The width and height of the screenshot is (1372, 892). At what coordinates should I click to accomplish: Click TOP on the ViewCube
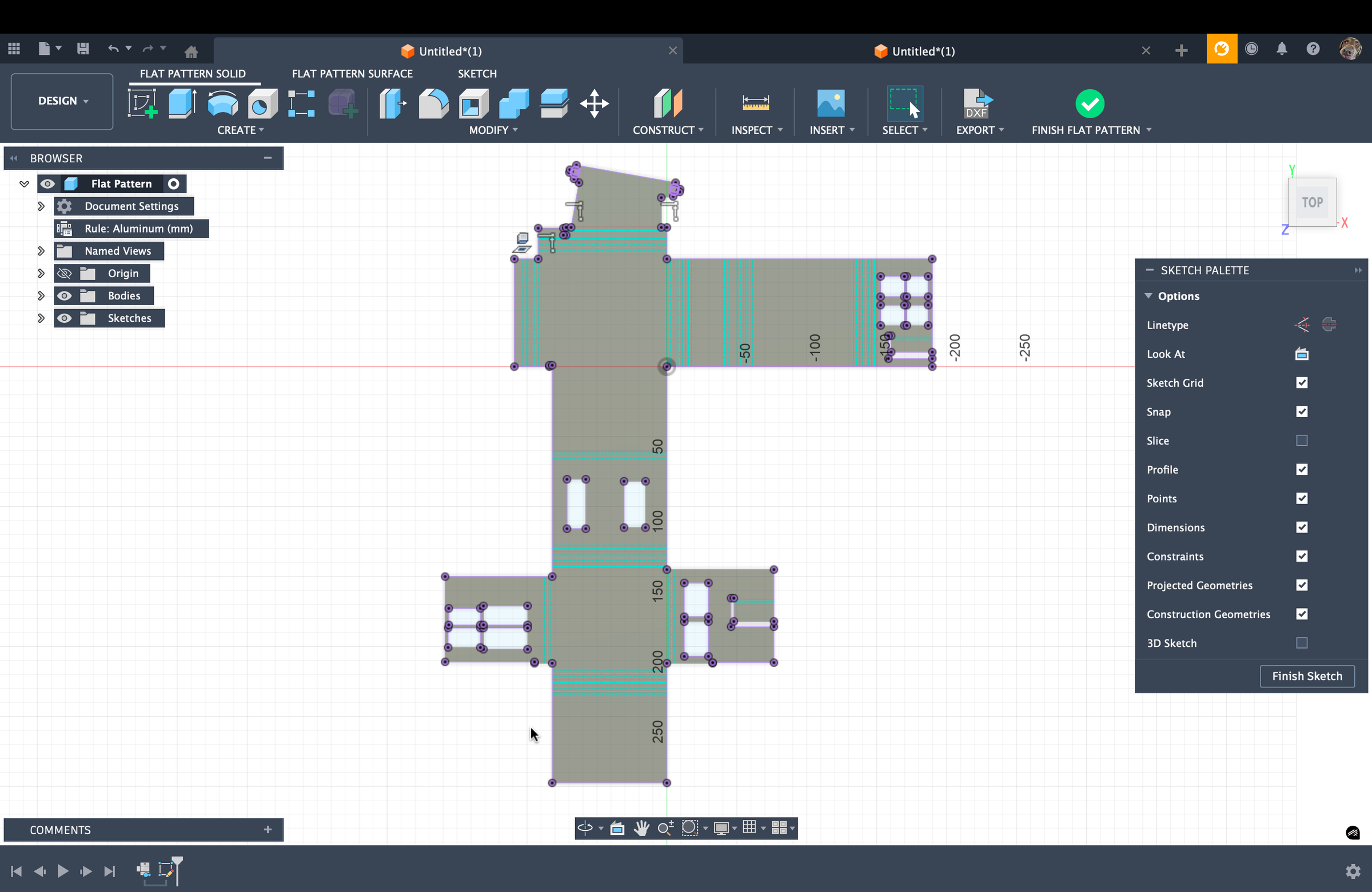pos(1312,202)
